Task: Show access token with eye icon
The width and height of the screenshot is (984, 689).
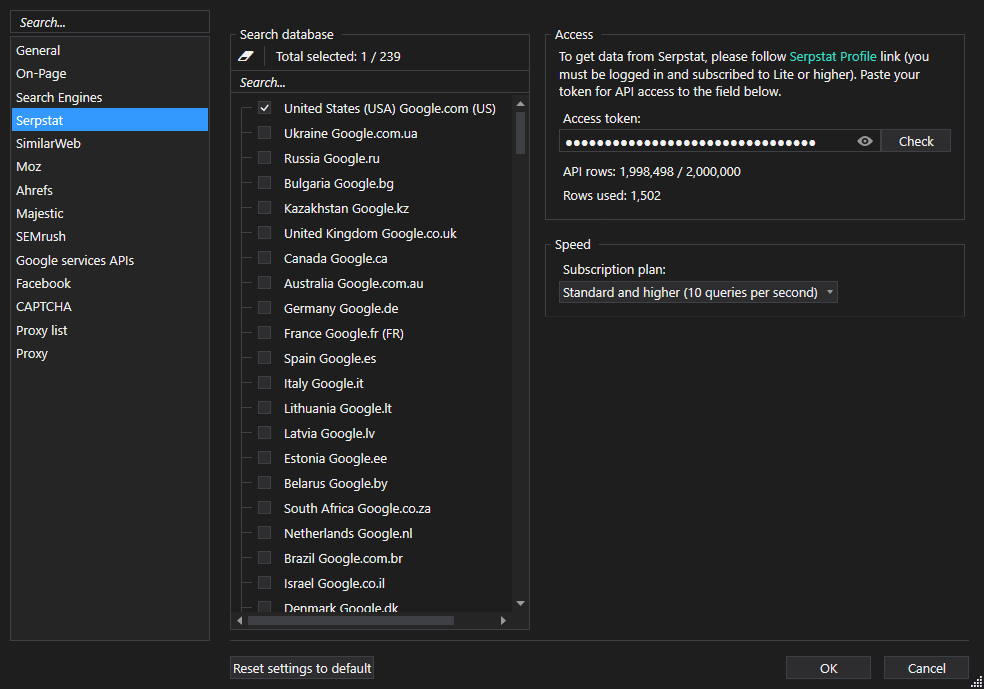Action: (865, 141)
